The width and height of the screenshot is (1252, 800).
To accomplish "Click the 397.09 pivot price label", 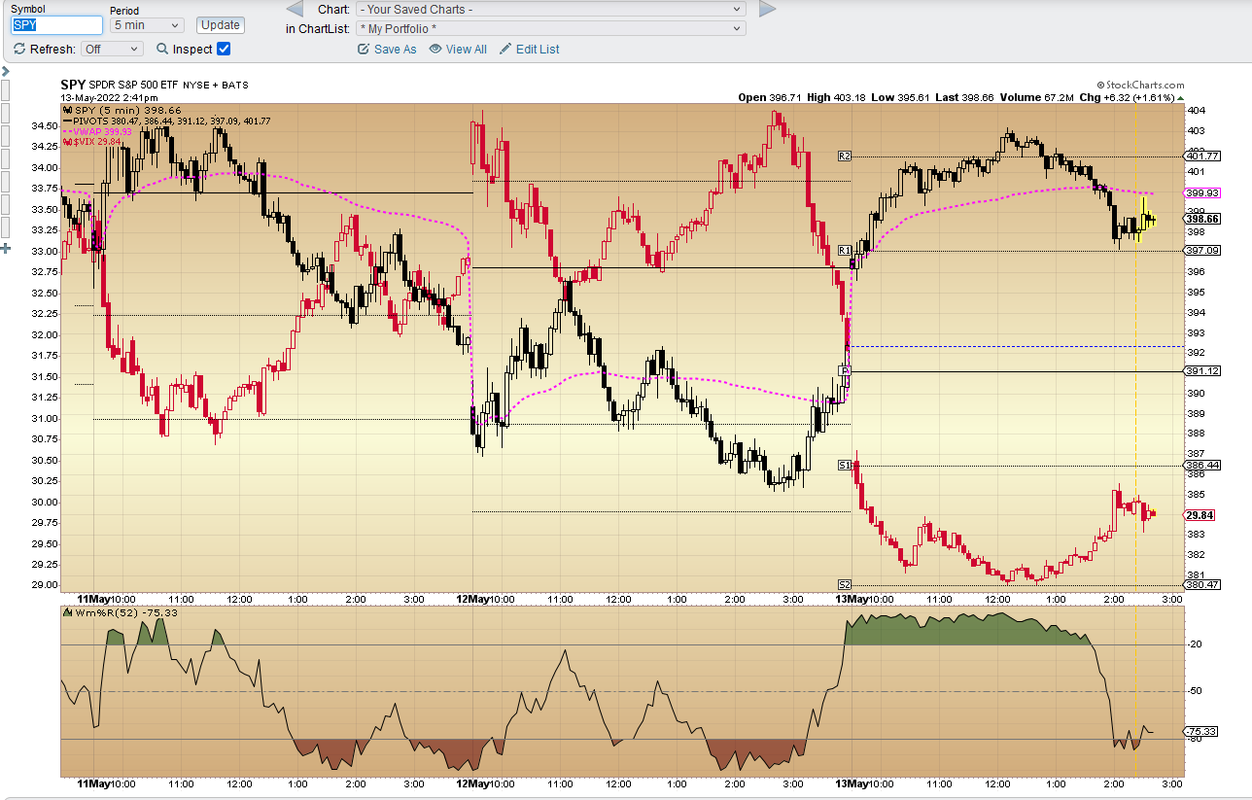I will point(1202,250).
